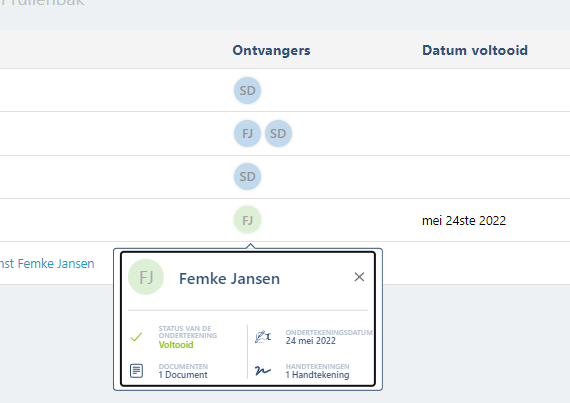Click the green checkmark status icon

coord(136,337)
